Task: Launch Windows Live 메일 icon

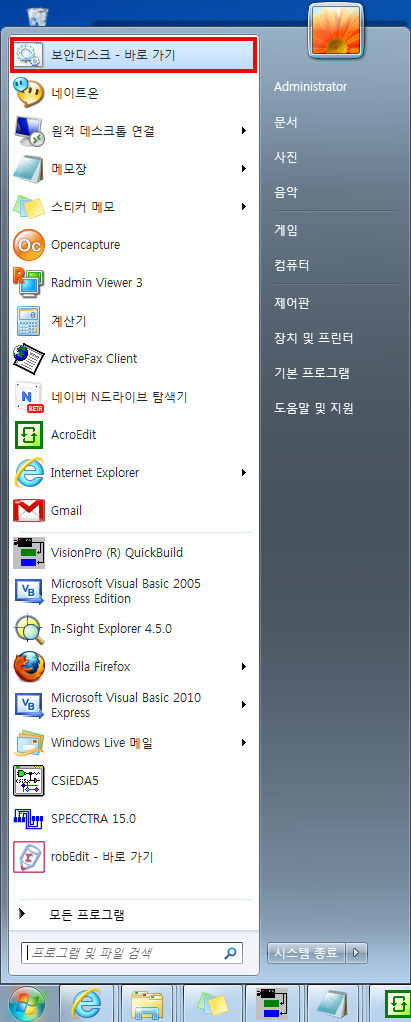Action: pyautogui.click(x=29, y=742)
